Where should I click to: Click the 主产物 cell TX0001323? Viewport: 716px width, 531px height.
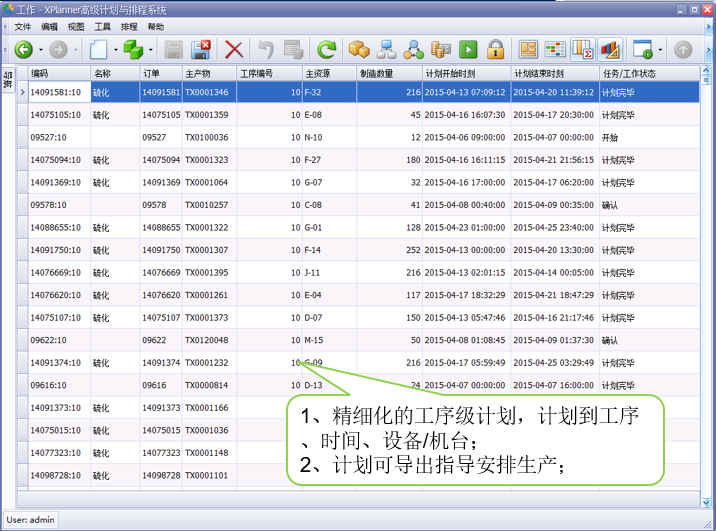tap(206, 160)
